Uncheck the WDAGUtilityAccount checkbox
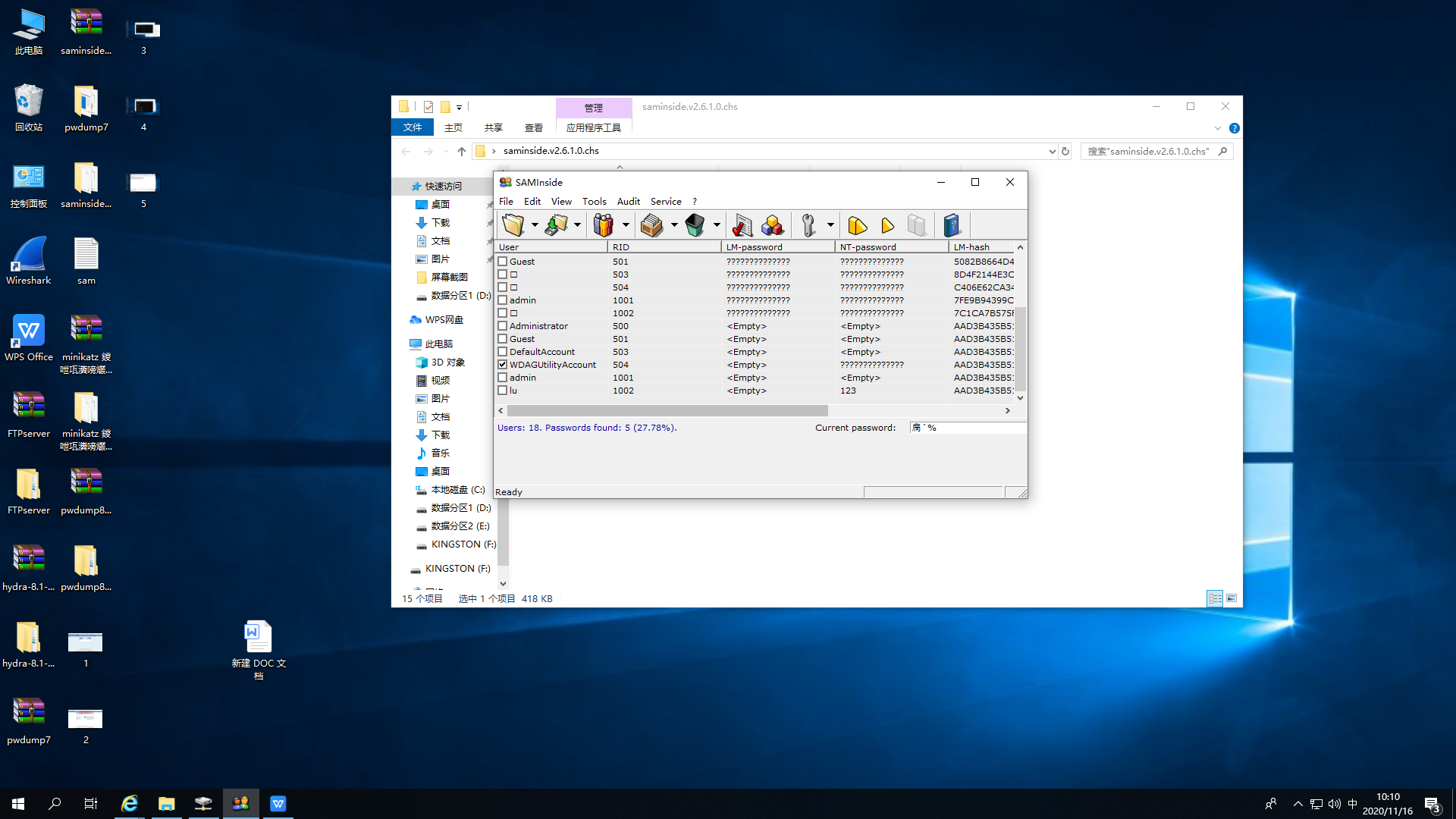 502,365
